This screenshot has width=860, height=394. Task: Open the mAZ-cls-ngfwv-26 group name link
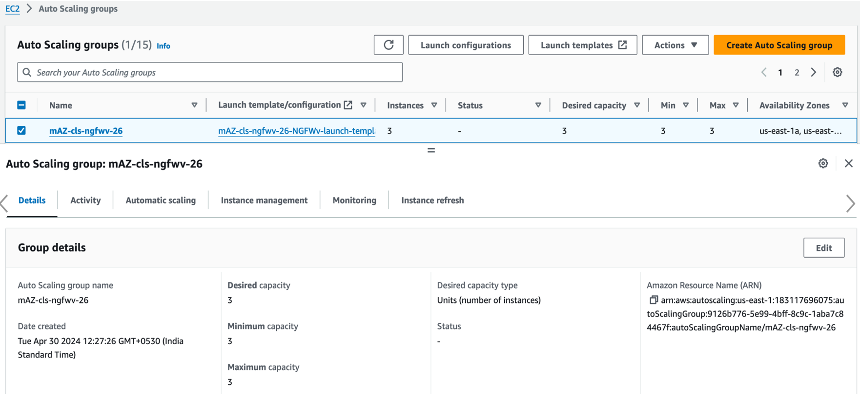86,131
